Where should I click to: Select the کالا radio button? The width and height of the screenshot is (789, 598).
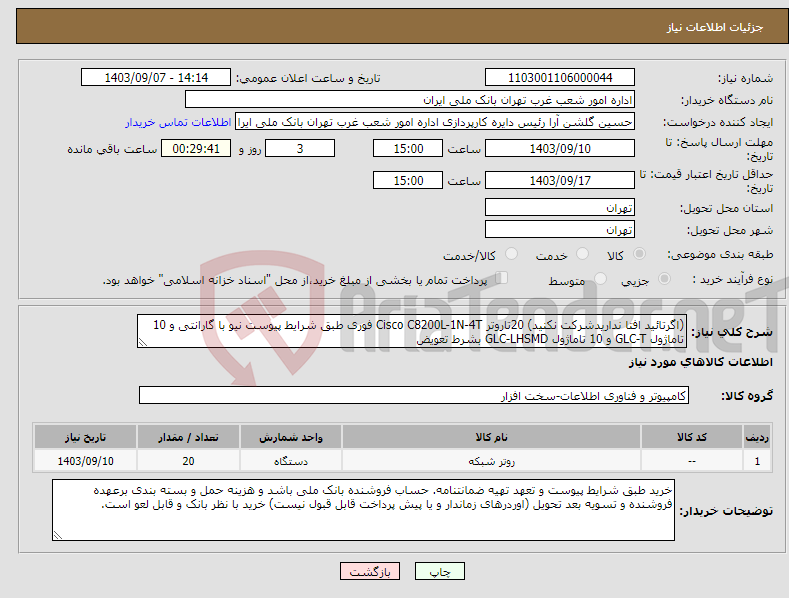(x=639, y=254)
